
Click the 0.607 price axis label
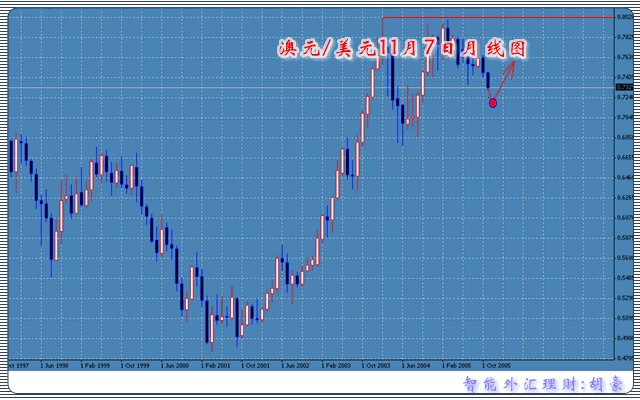point(625,218)
